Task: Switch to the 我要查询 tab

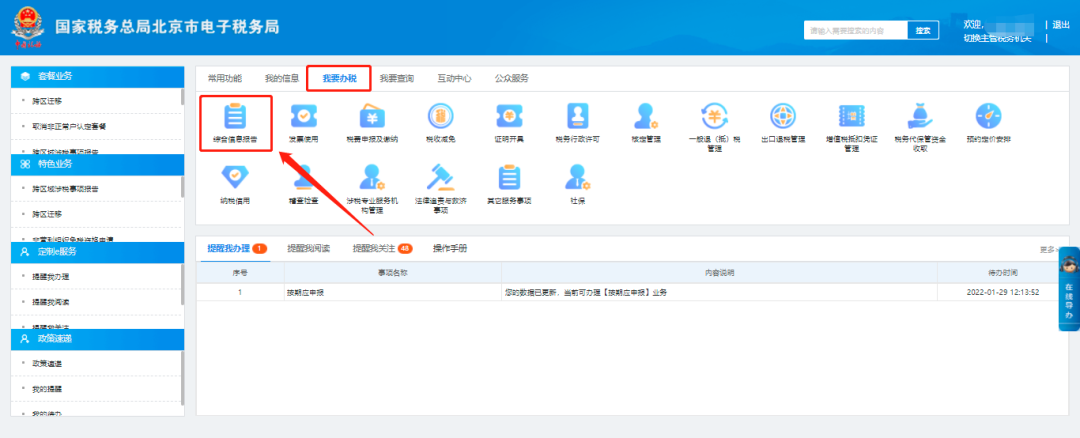Action: coord(397,79)
